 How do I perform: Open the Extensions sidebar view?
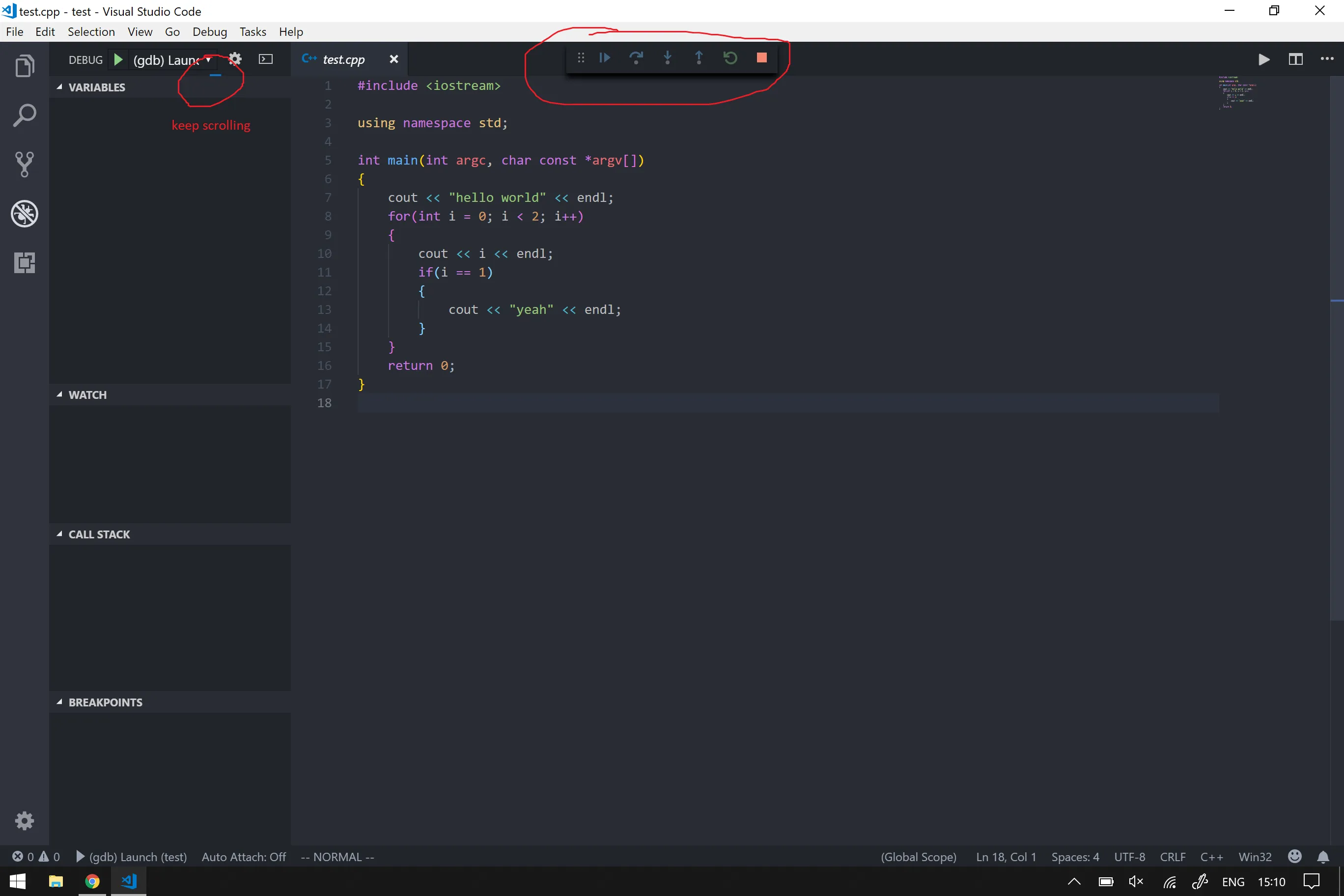pyautogui.click(x=24, y=263)
